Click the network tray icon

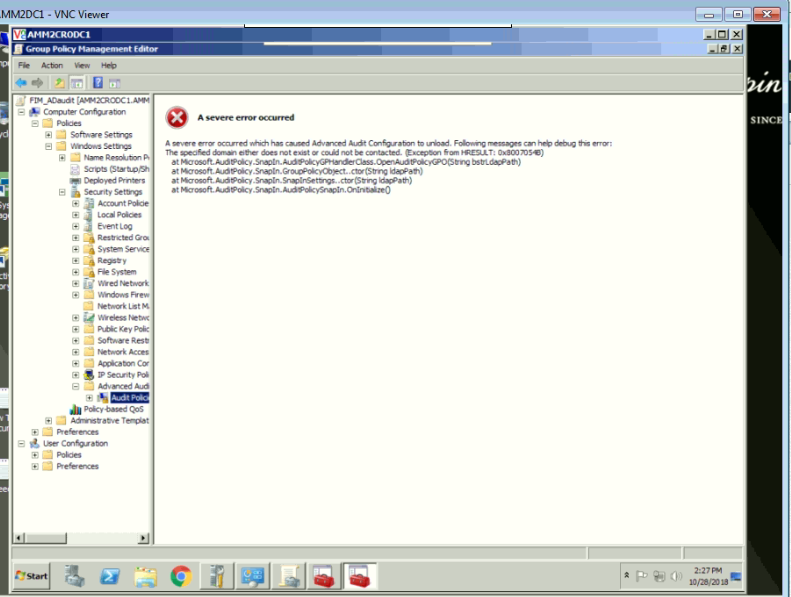pyautogui.click(x=659, y=576)
